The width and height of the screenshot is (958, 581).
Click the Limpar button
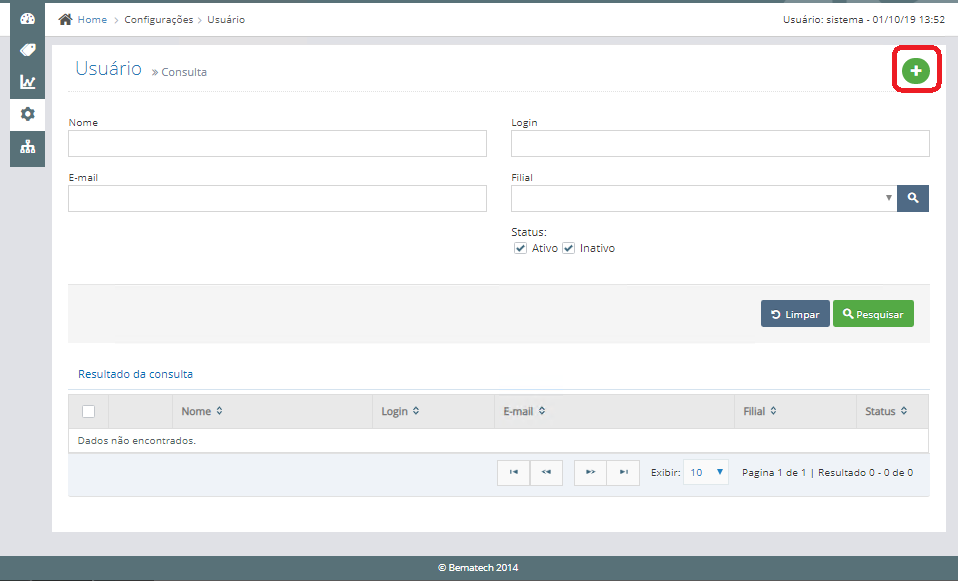(795, 313)
